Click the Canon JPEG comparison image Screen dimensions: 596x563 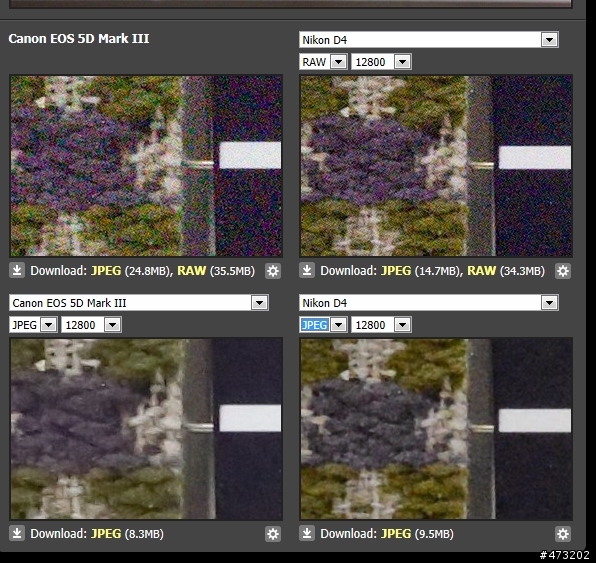146,429
